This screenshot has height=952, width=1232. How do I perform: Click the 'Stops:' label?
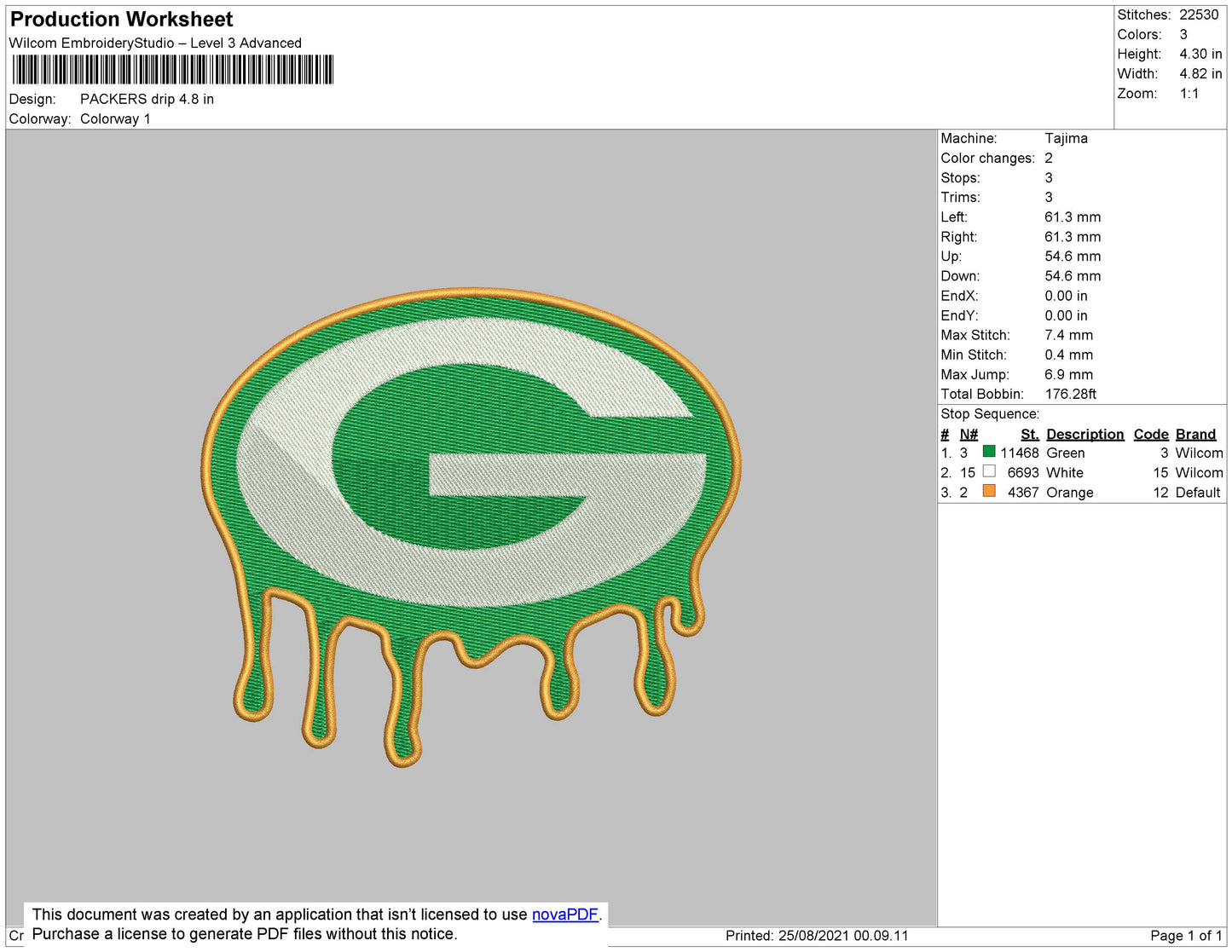coord(960,178)
